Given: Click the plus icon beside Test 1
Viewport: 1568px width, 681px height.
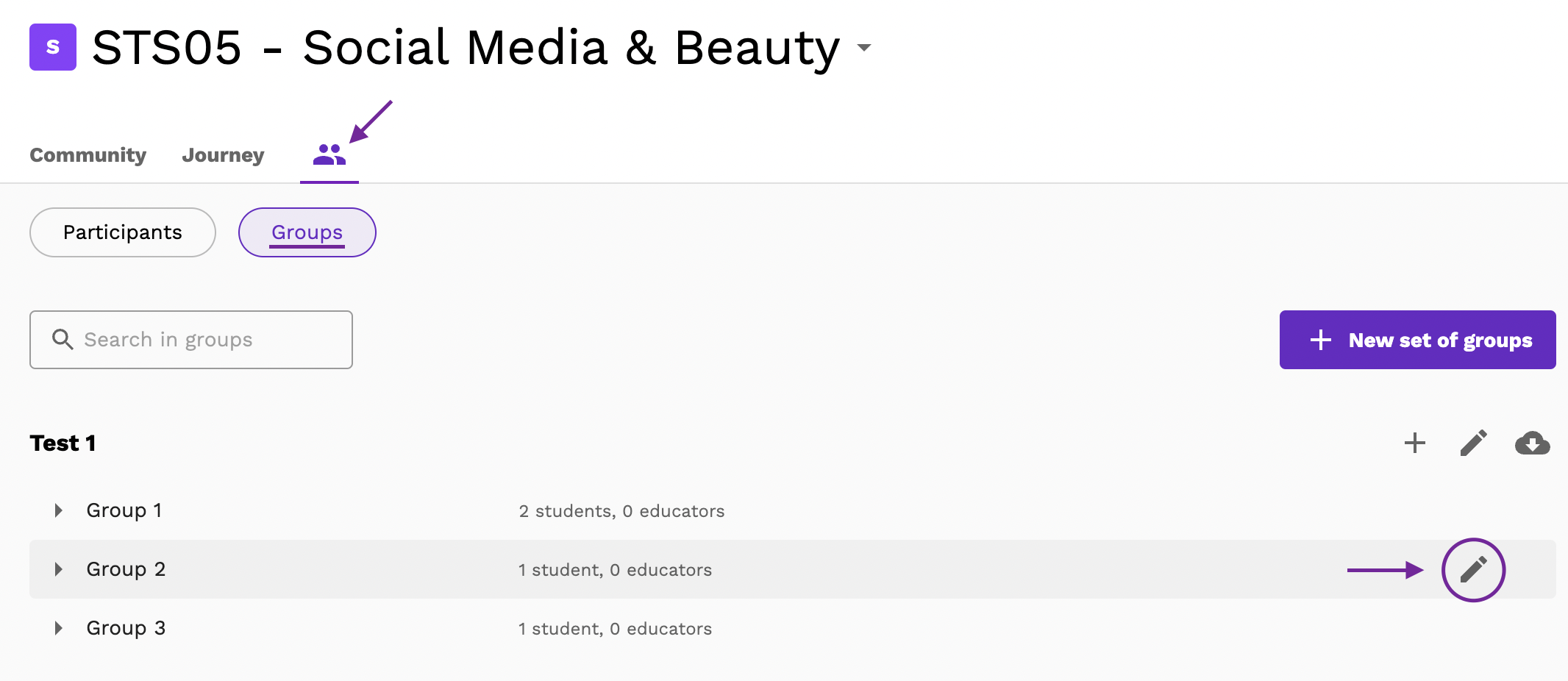Looking at the screenshot, I should point(1414,443).
